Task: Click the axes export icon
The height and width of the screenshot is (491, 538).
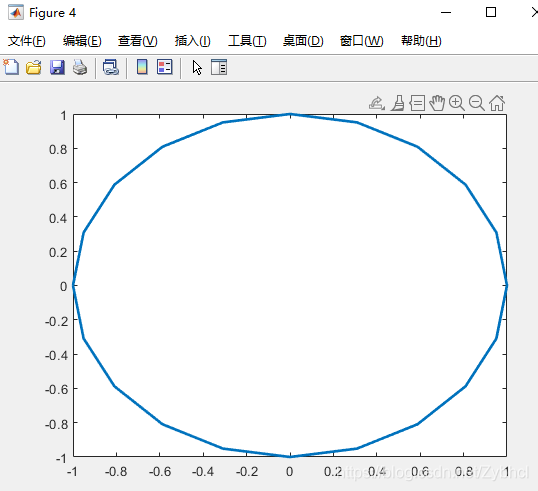Action: pyautogui.click(x=376, y=103)
